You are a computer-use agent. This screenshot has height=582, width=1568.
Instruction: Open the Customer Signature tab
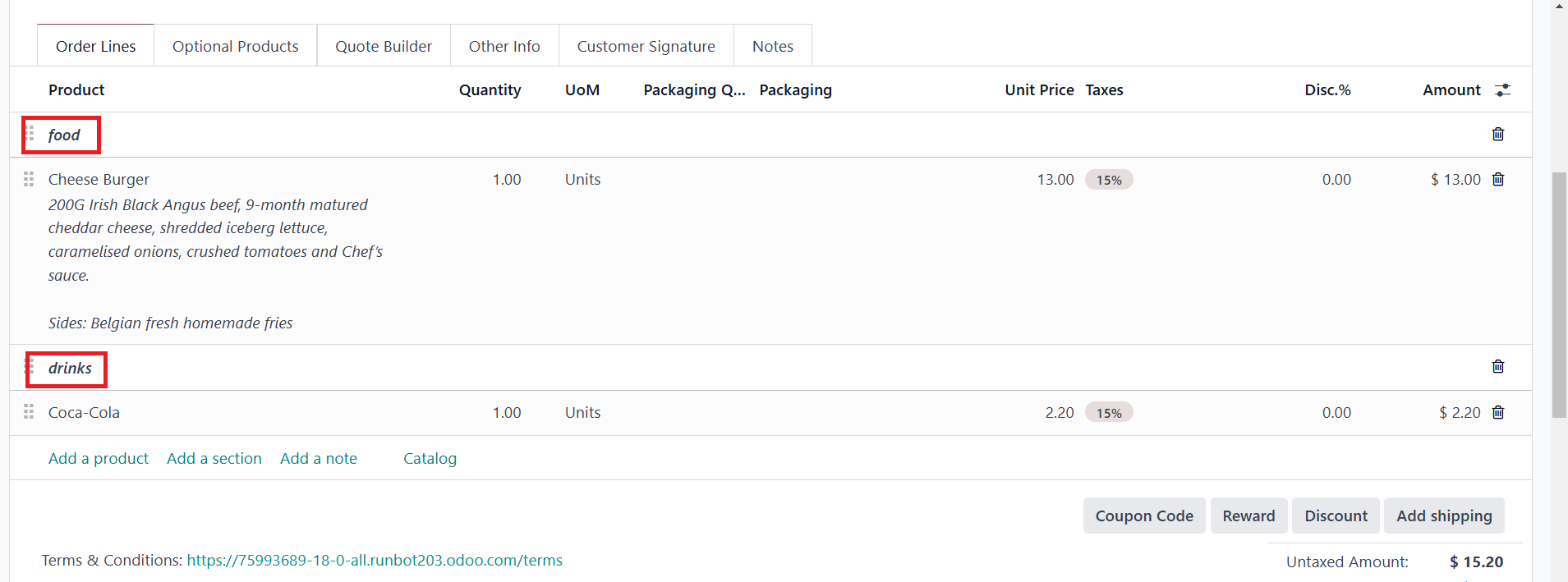[646, 46]
